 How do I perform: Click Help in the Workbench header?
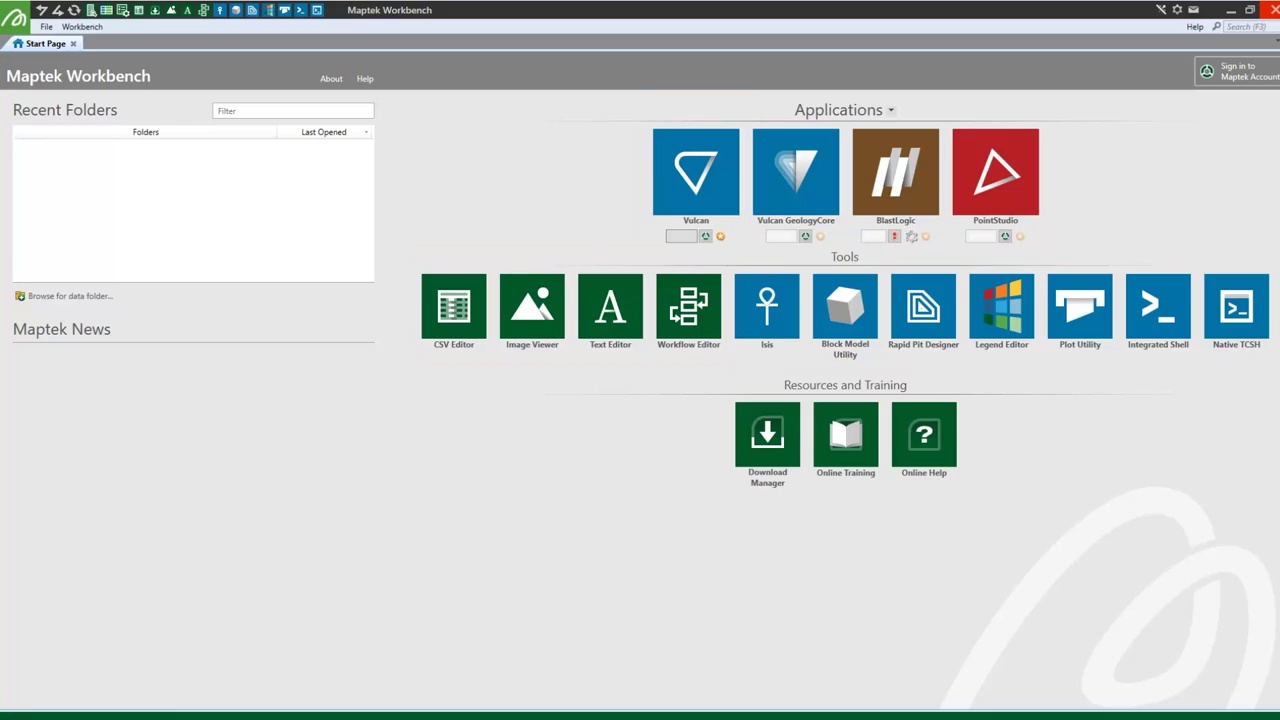pos(365,79)
